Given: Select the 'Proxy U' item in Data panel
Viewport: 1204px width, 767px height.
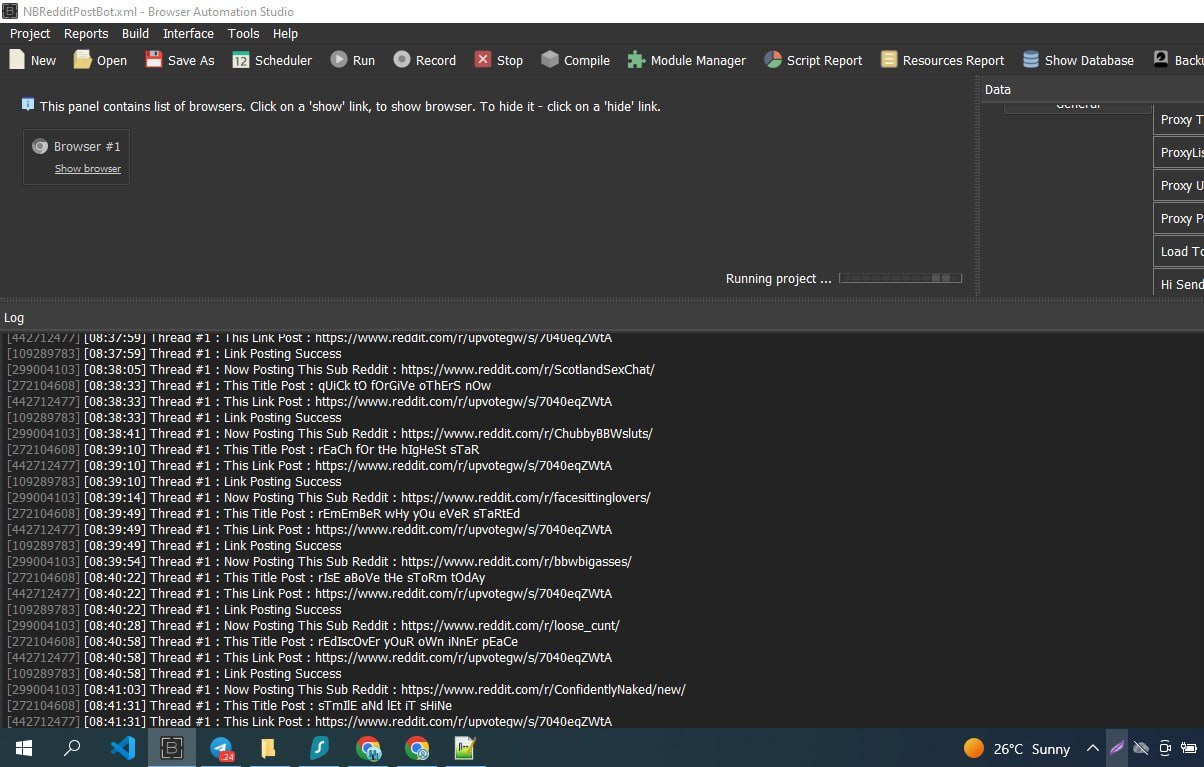Looking at the screenshot, I should 1179,185.
